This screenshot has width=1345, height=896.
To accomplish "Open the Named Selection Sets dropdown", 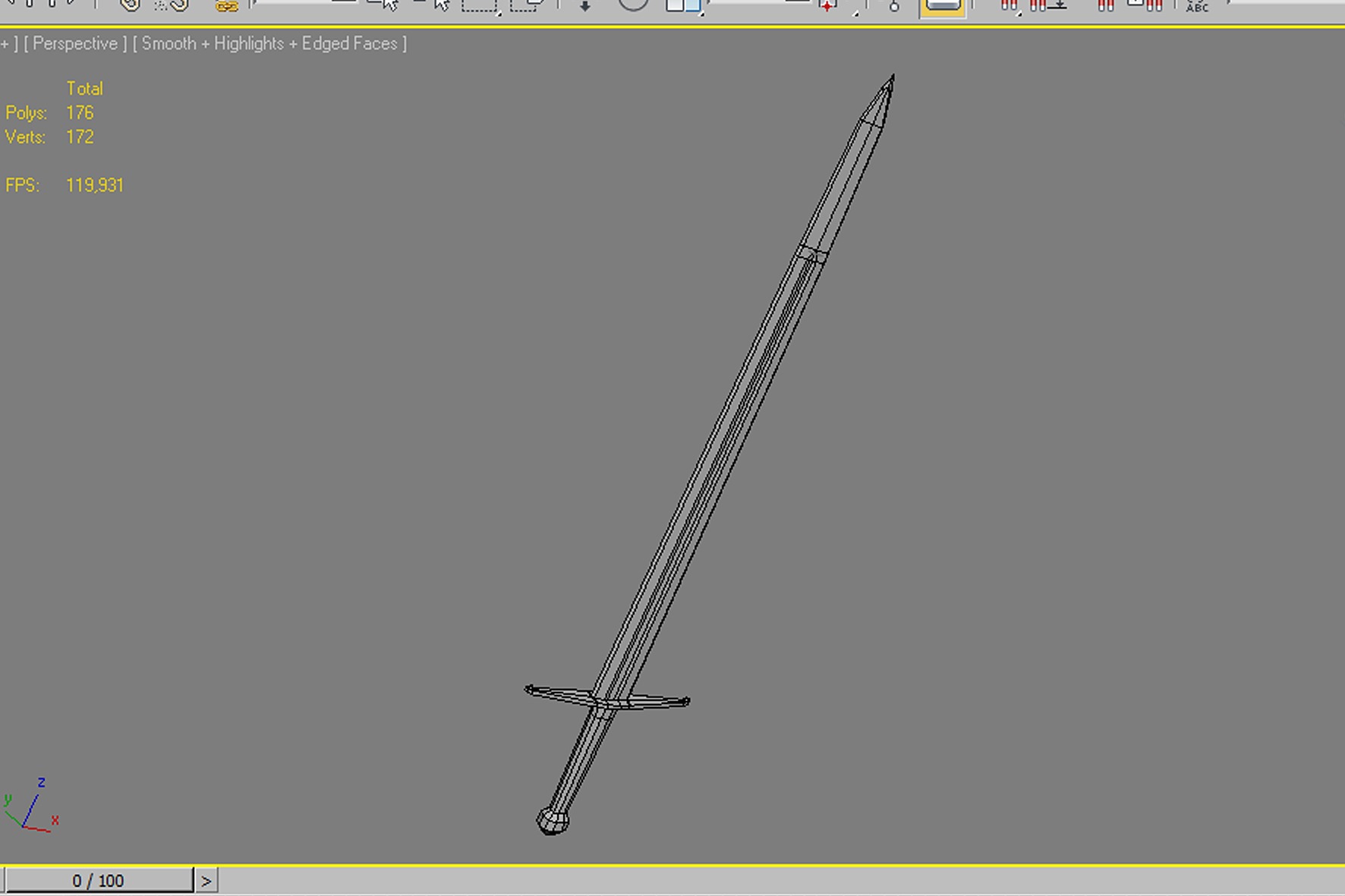I will tap(1283, 3).
